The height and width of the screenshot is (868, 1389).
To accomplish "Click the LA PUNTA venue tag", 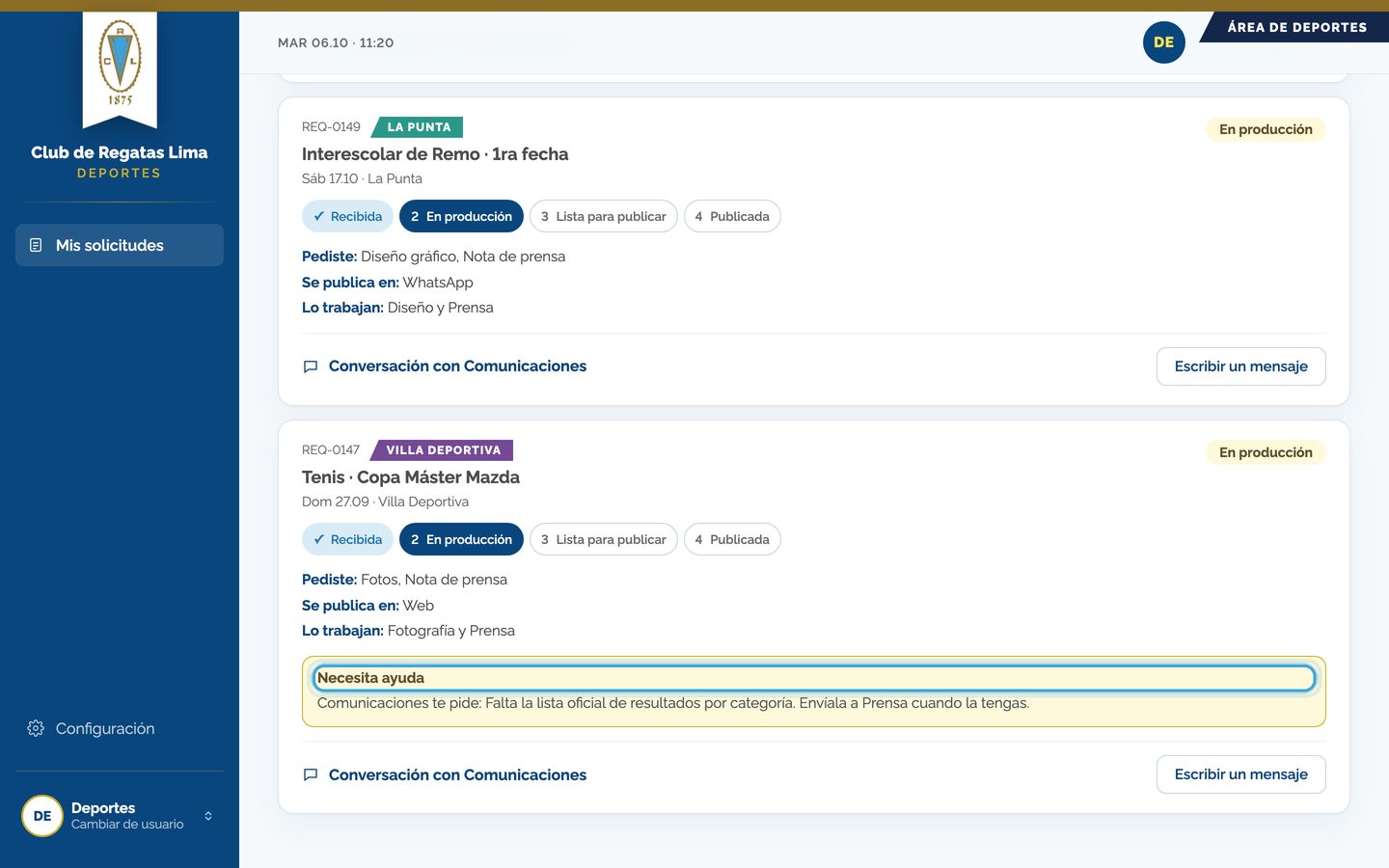I will (x=418, y=127).
